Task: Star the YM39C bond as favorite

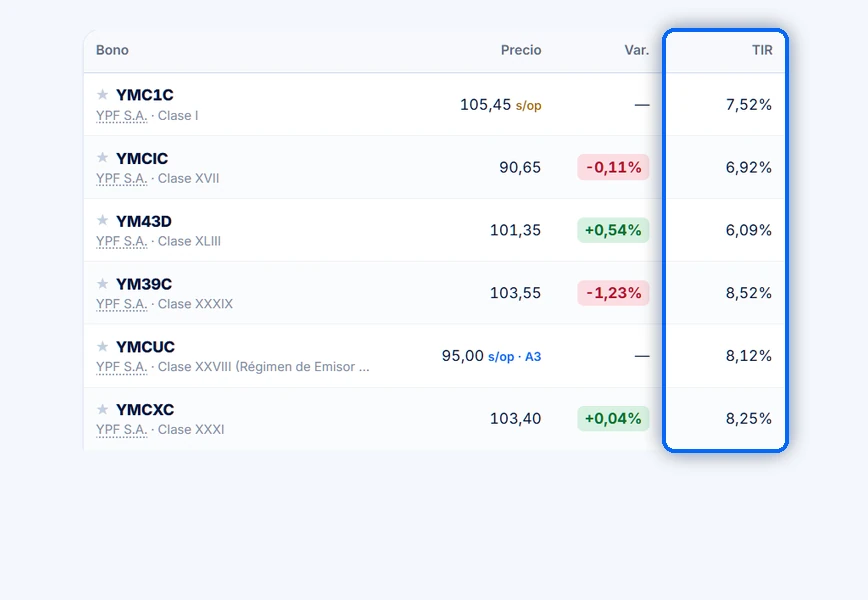Action: pyautogui.click(x=102, y=283)
